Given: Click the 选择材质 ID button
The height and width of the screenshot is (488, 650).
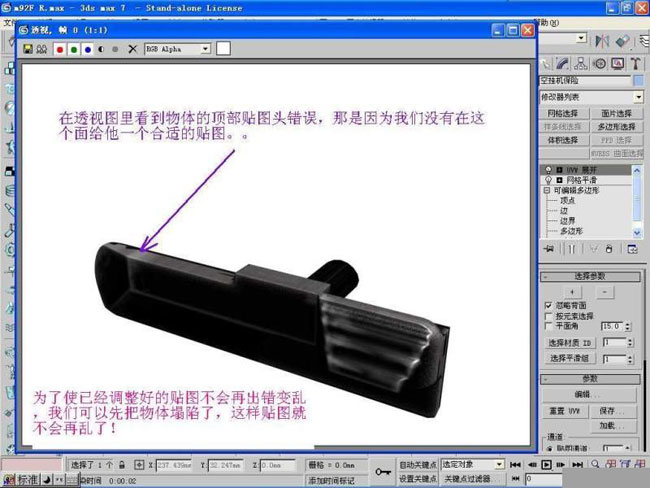Looking at the screenshot, I should pyautogui.click(x=569, y=343).
